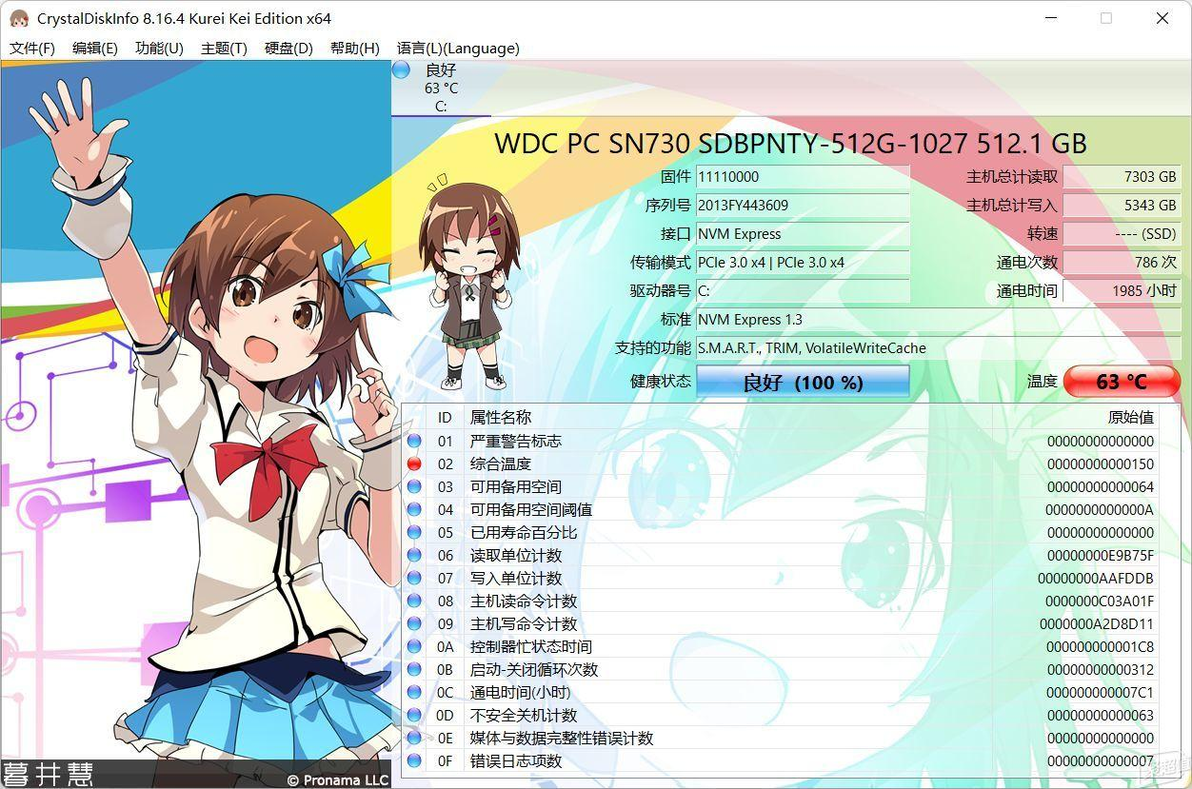Click the 786 次 power on count value
This screenshot has height=789, width=1192.
coord(1121,262)
